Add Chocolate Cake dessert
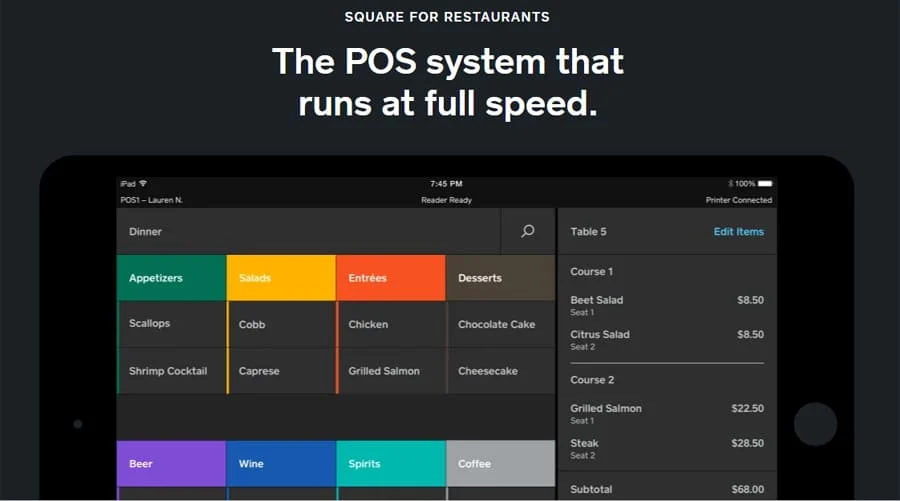 [501, 324]
